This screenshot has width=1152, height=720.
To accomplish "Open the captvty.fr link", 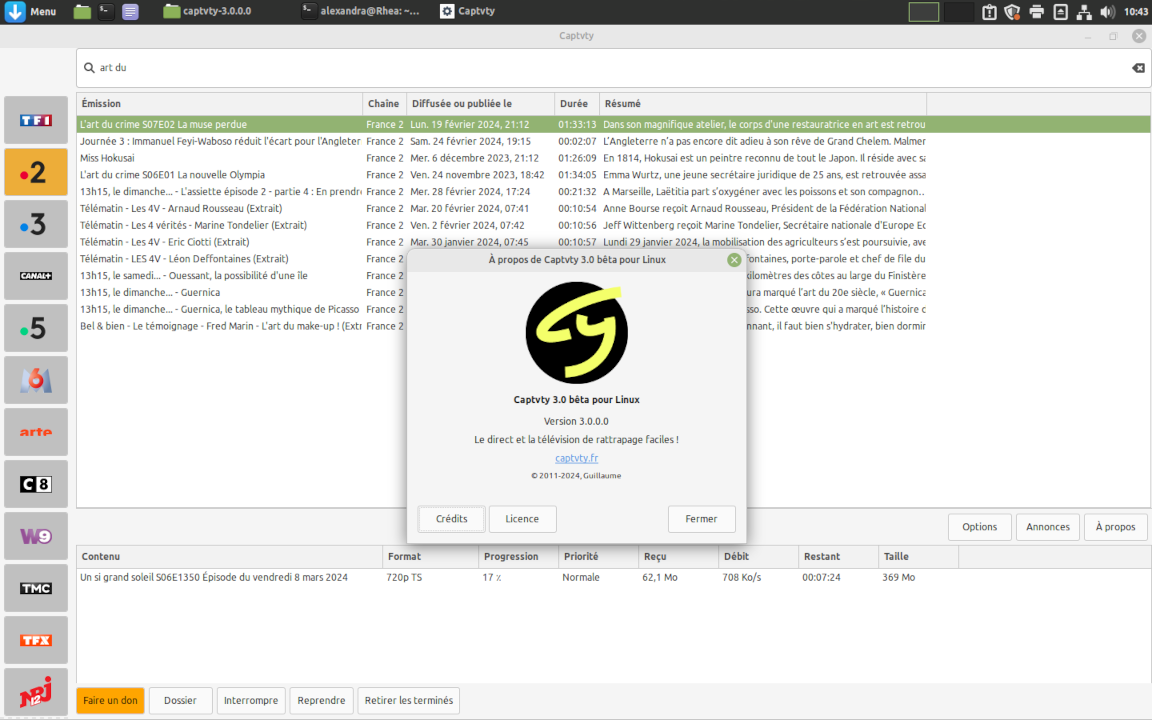I will (576, 458).
